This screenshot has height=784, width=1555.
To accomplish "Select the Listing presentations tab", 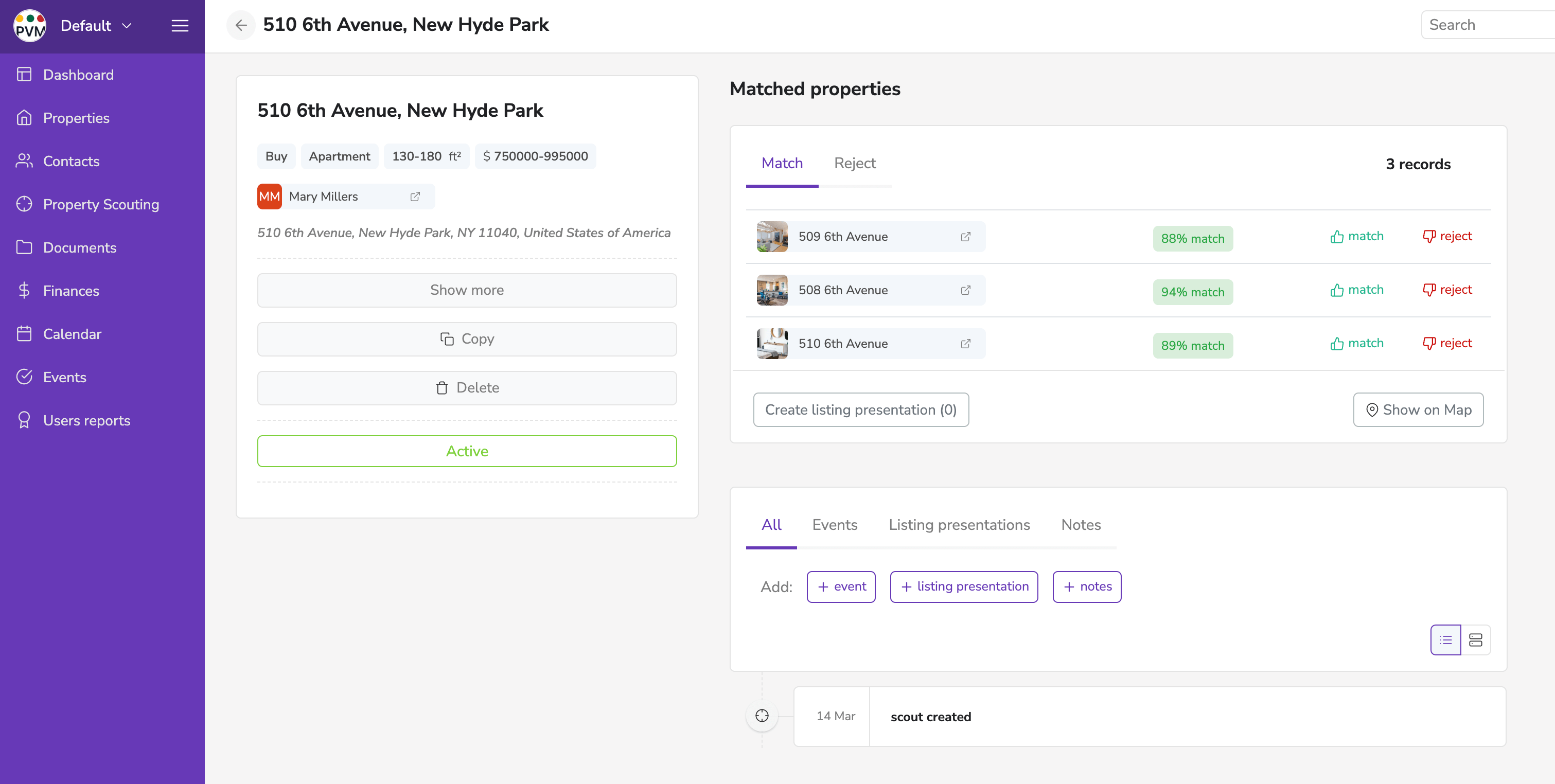I will click(959, 525).
